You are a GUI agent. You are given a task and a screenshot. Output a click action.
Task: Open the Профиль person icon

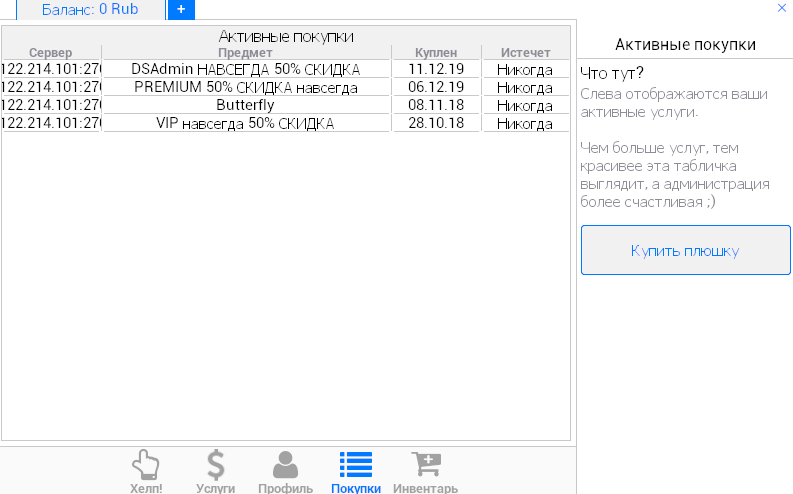285,466
